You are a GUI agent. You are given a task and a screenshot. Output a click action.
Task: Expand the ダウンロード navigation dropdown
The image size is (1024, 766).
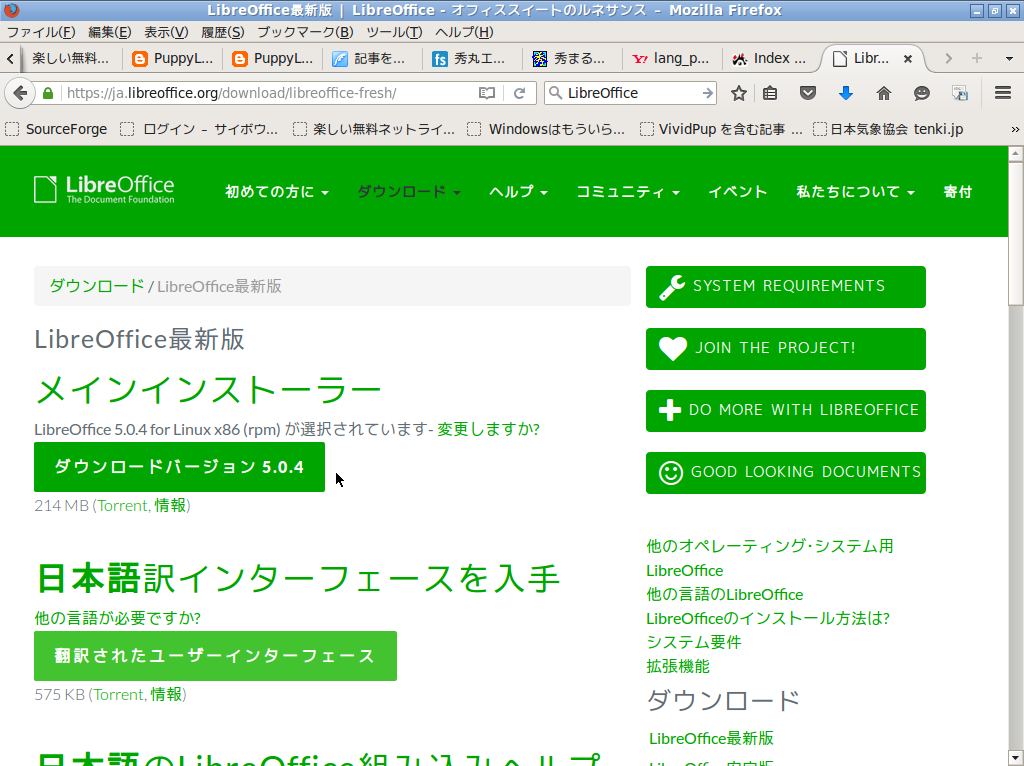pyautogui.click(x=409, y=192)
